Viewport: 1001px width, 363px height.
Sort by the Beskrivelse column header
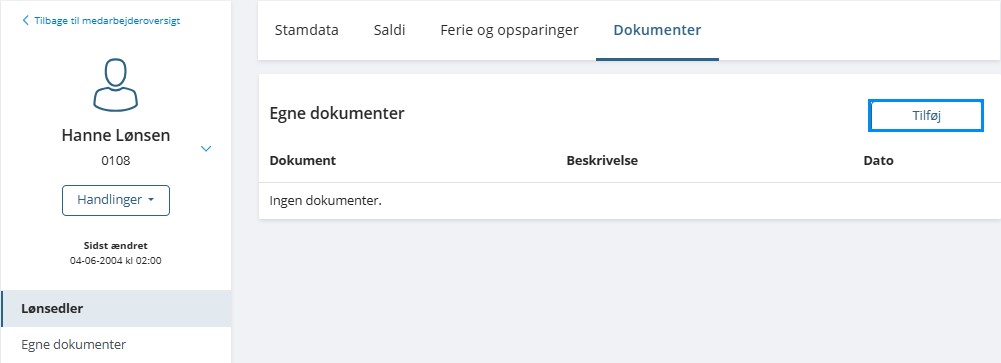(602, 161)
